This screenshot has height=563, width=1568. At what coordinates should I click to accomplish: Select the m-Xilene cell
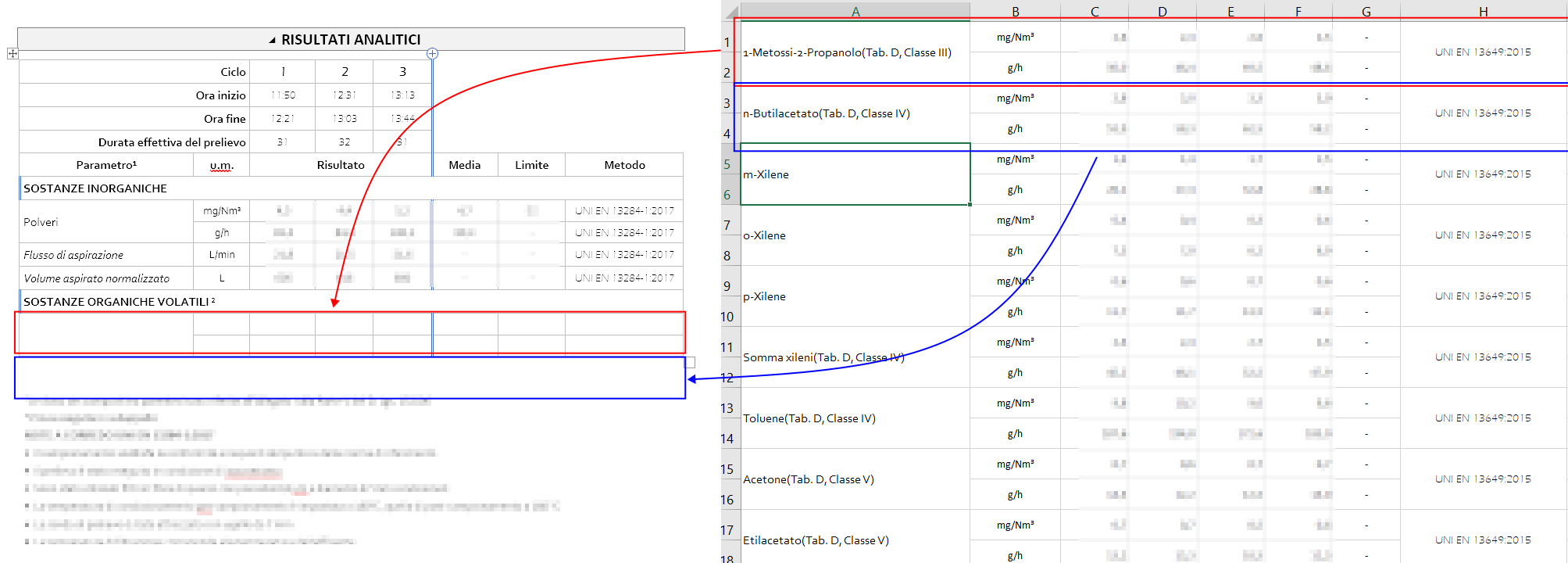(855, 174)
